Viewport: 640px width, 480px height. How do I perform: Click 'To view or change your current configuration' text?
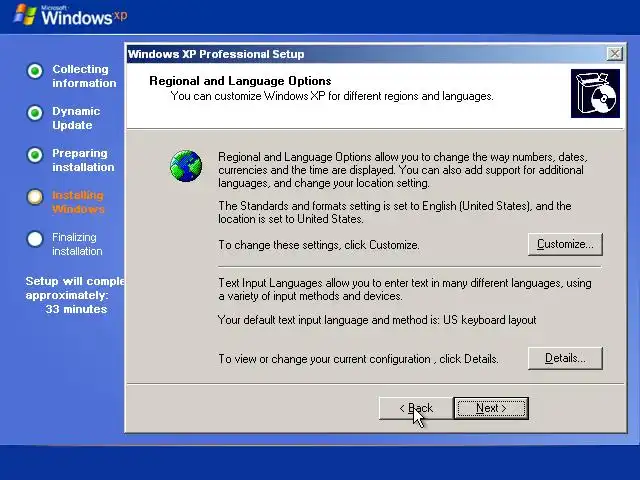coord(358,359)
